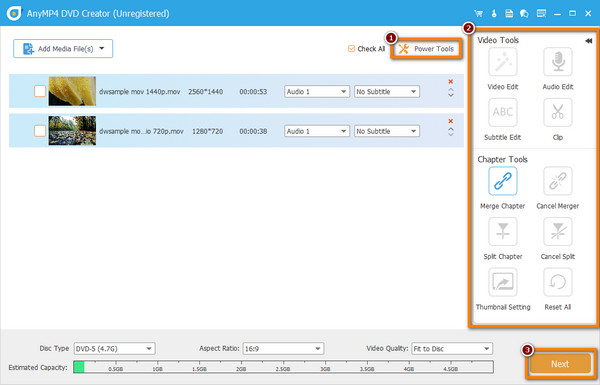Open Audio 1 dropdown for 720p.mov
The image size is (600, 385).
317,131
